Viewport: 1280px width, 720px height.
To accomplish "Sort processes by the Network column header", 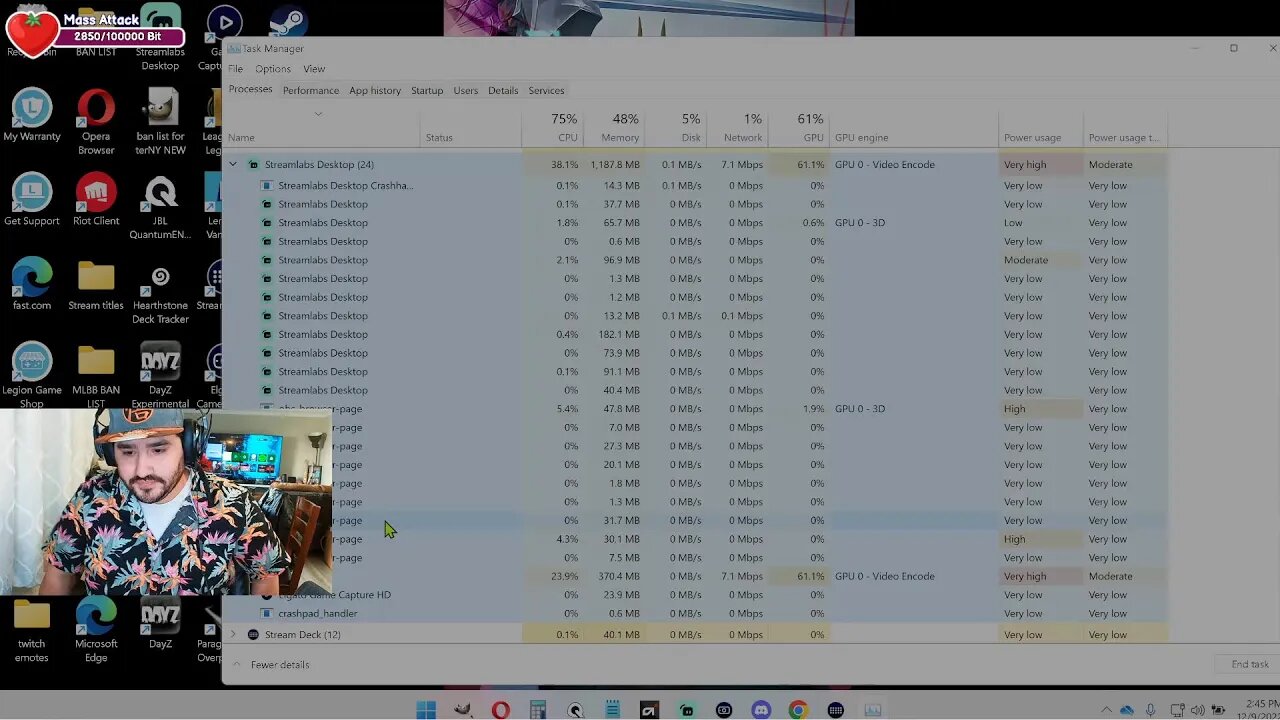I will [x=736, y=127].
